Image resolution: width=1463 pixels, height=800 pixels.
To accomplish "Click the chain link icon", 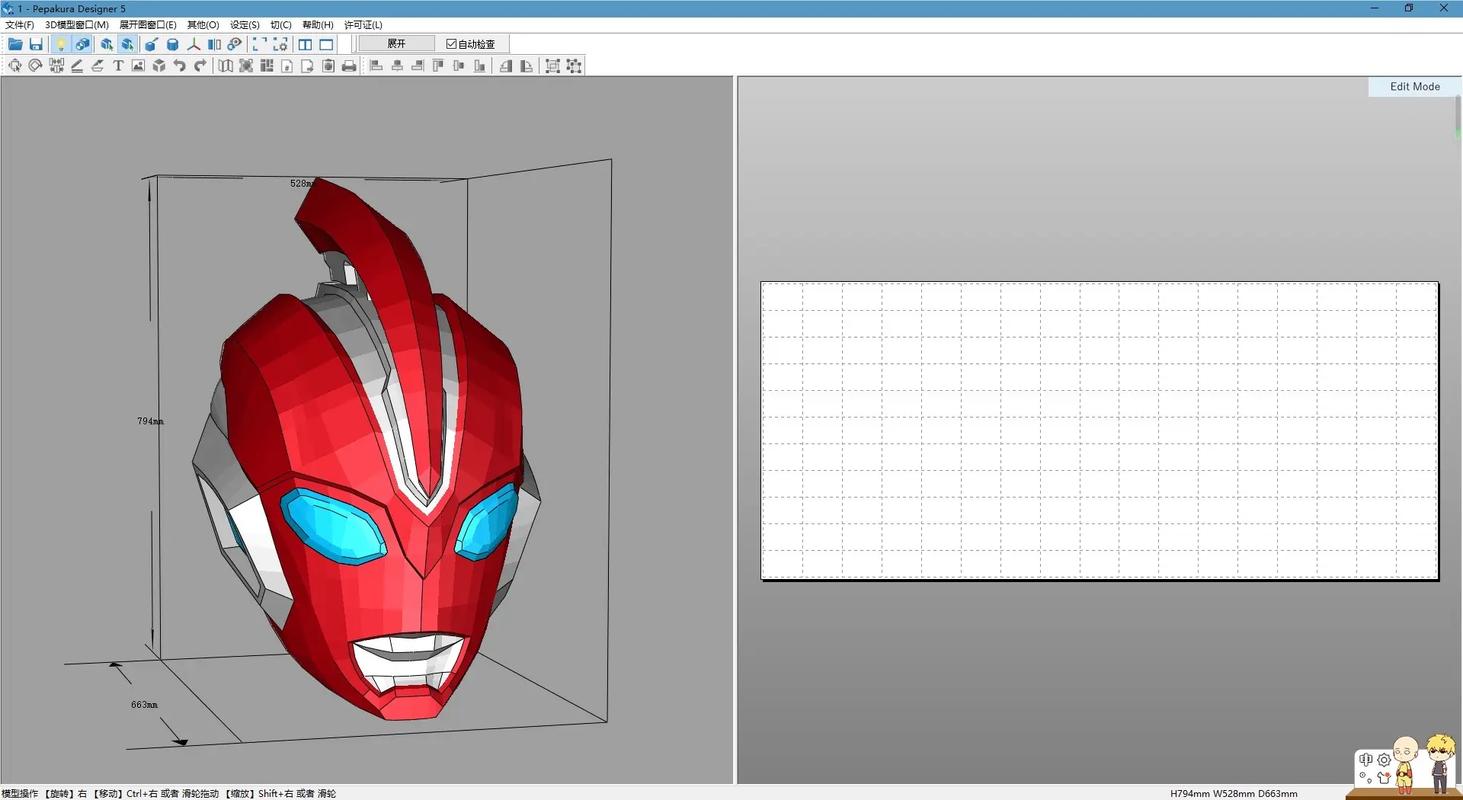I will 235,44.
